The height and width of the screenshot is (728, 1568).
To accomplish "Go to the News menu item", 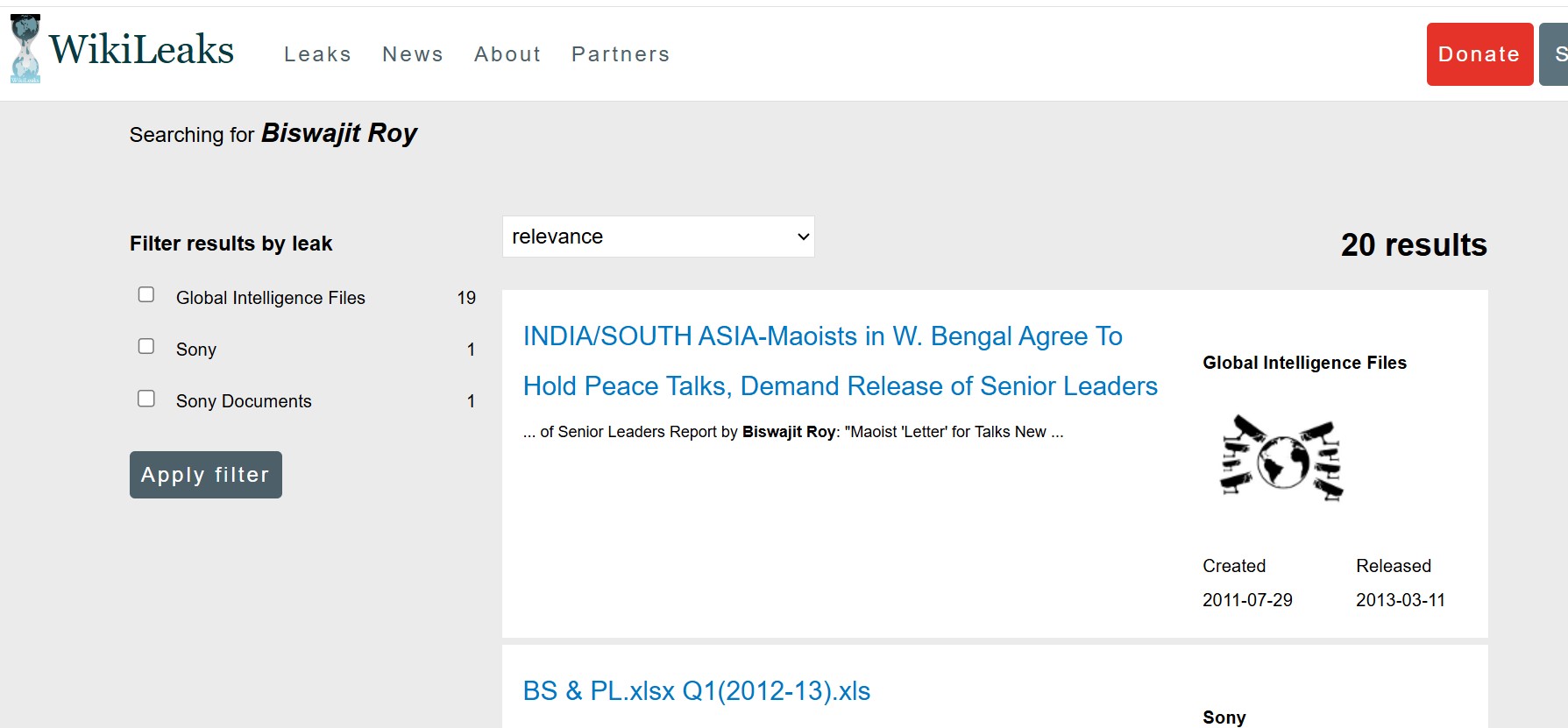I will [x=413, y=54].
